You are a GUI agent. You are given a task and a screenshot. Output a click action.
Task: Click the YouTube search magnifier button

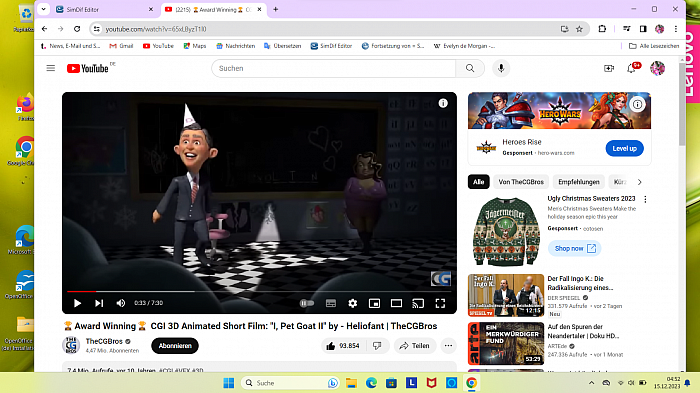tap(470, 68)
